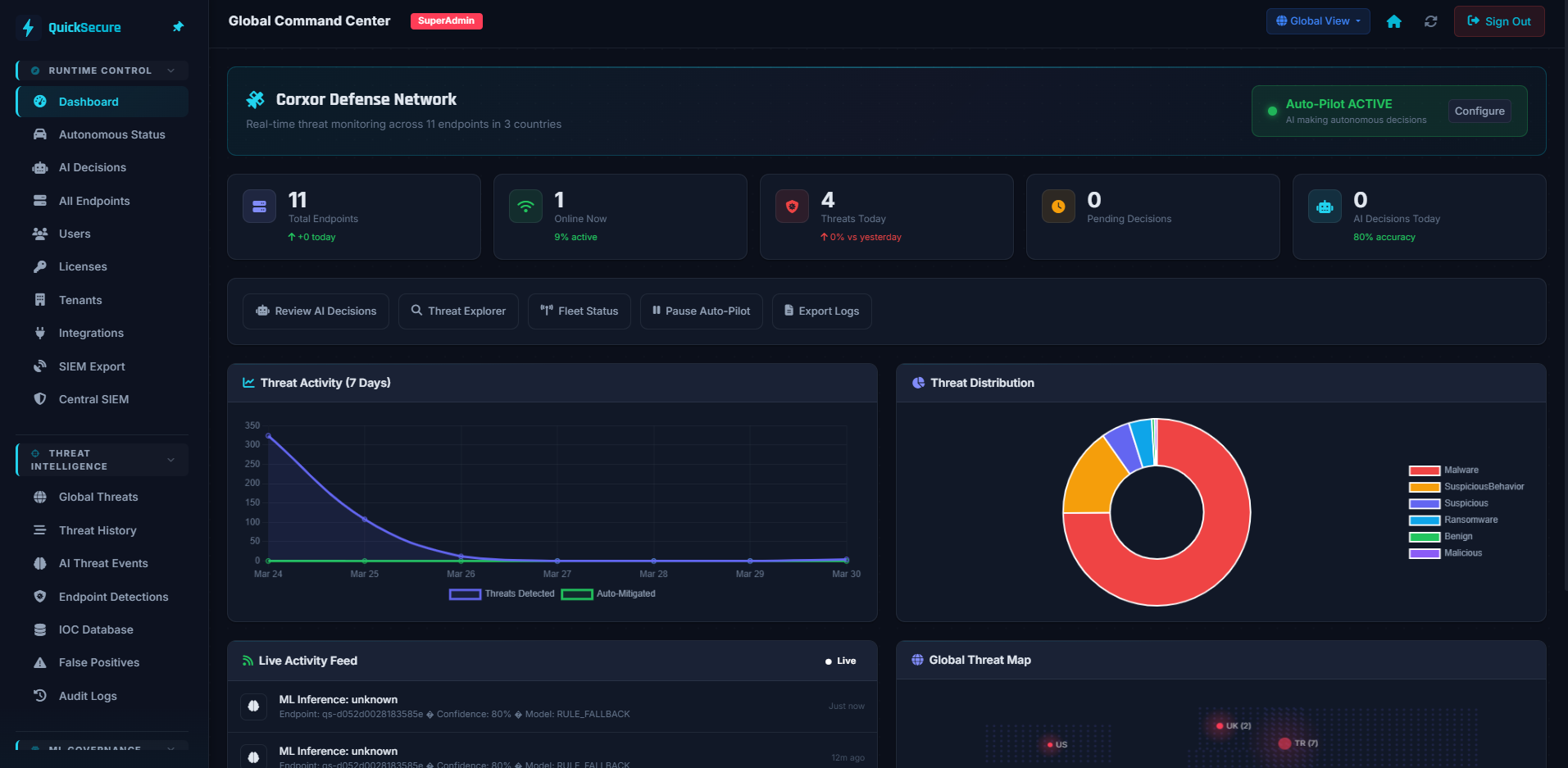This screenshot has height=768, width=1568.
Task: Select the Dashboard icon in the sidebar
Action: [x=39, y=102]
